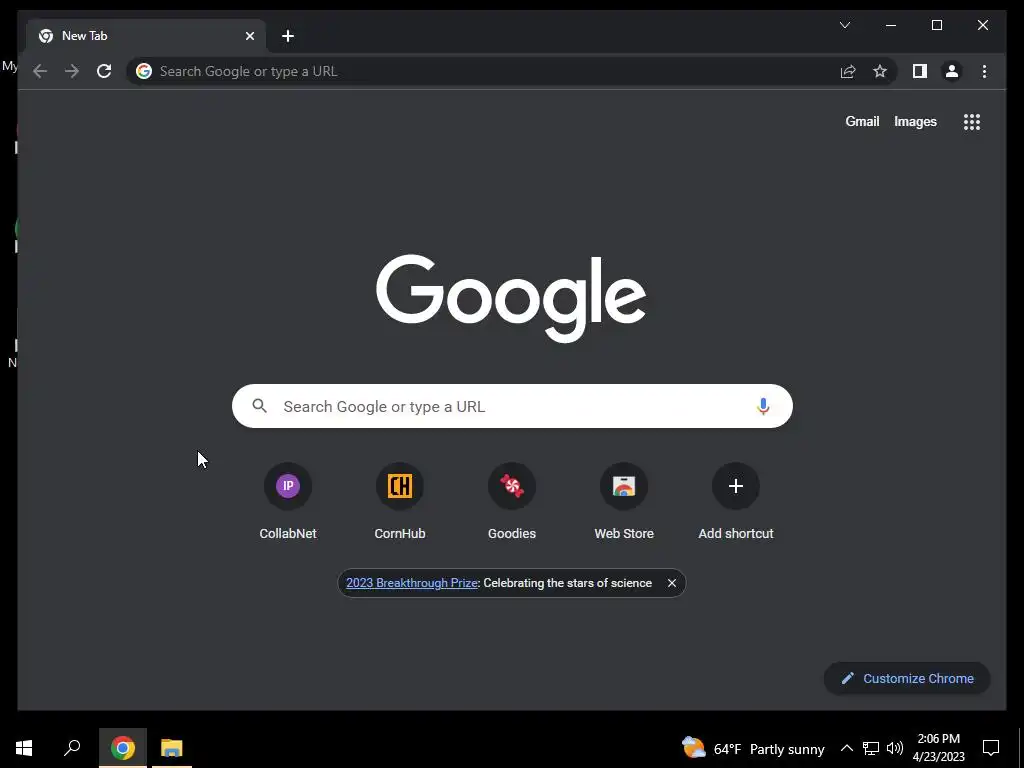Minimize the Chrome window
This screenshot has width=1024, height=768.
(x=891, y=25)
